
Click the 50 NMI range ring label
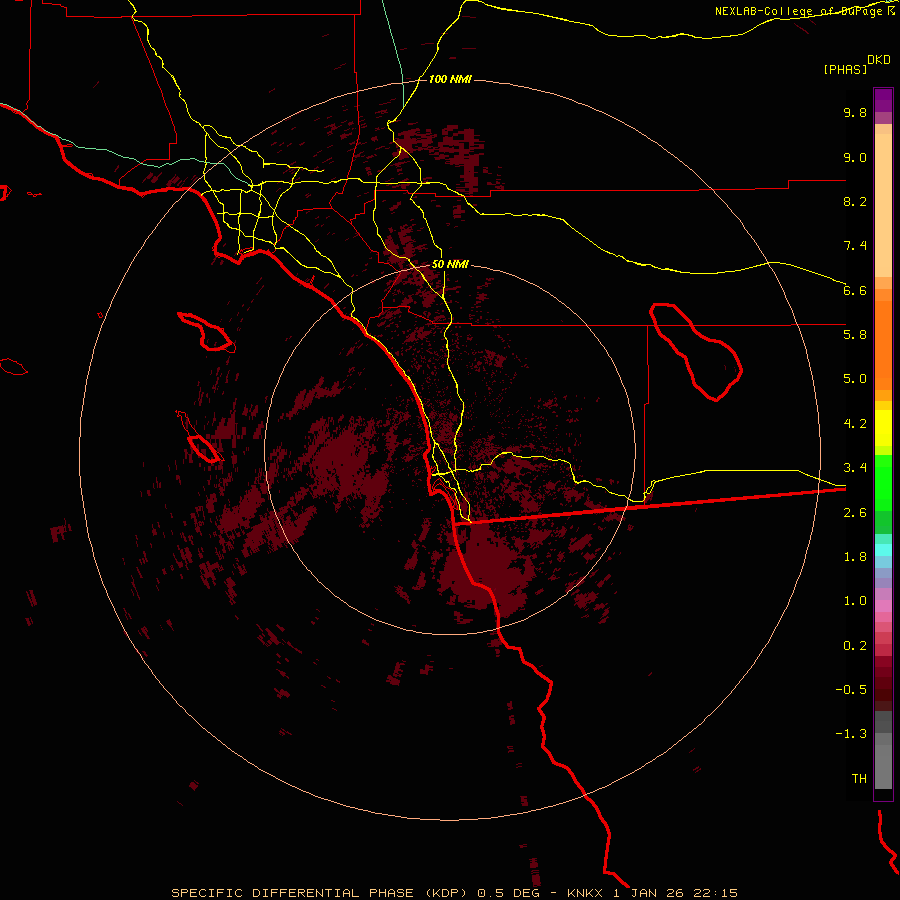tap(450, 265)
